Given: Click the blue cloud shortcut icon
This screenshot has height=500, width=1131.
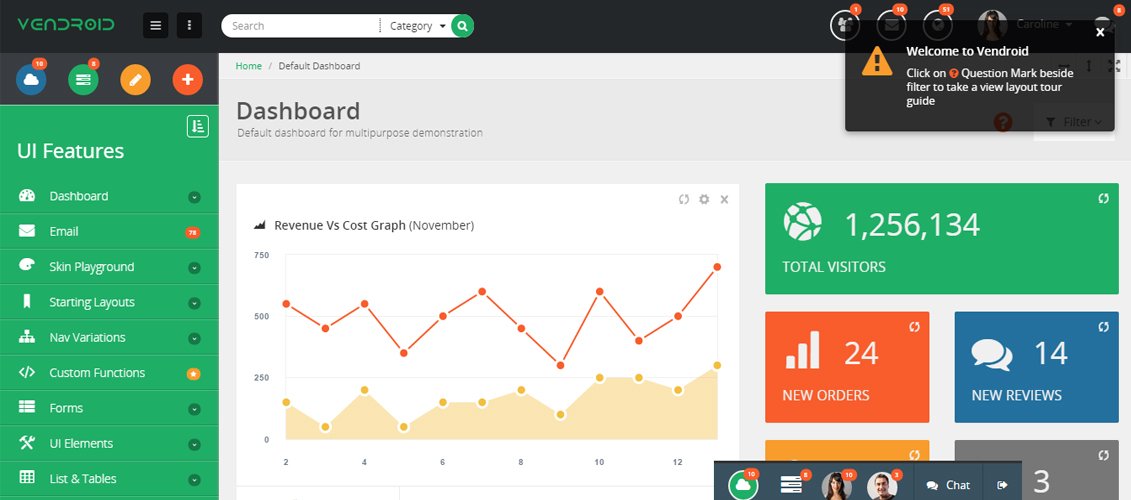Looking at the screenshot, I should pos(31,79).
